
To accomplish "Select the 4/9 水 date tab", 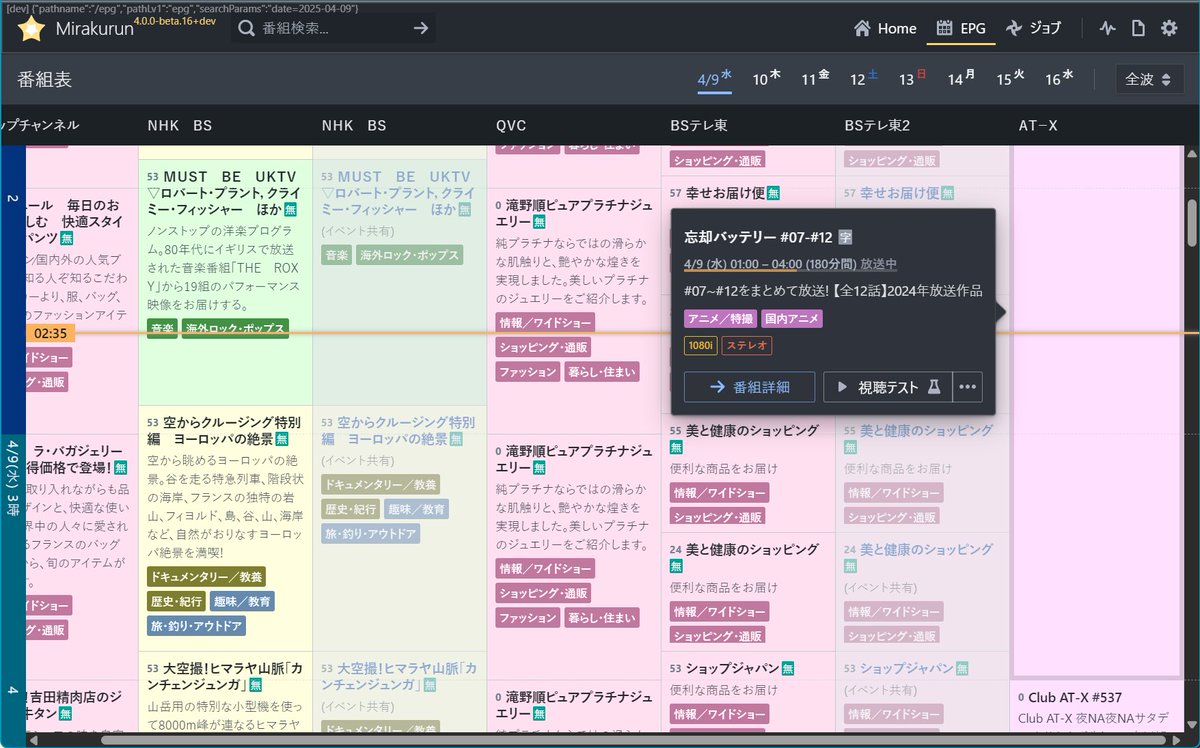I will pos(715,78).
